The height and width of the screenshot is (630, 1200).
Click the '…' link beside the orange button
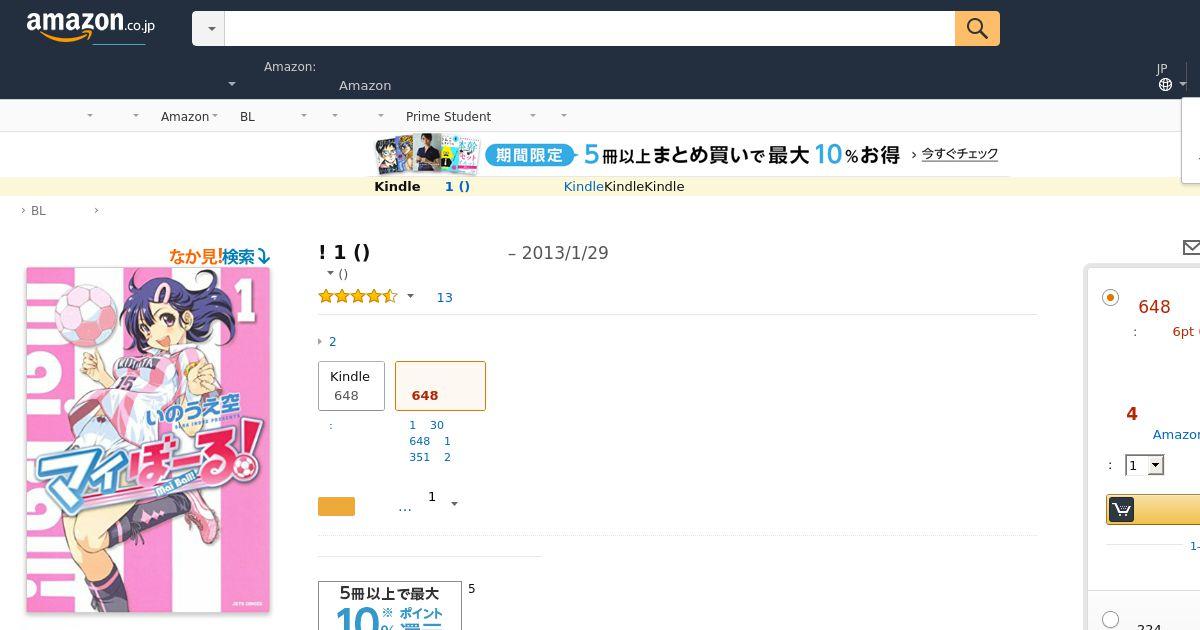[404, 507]
